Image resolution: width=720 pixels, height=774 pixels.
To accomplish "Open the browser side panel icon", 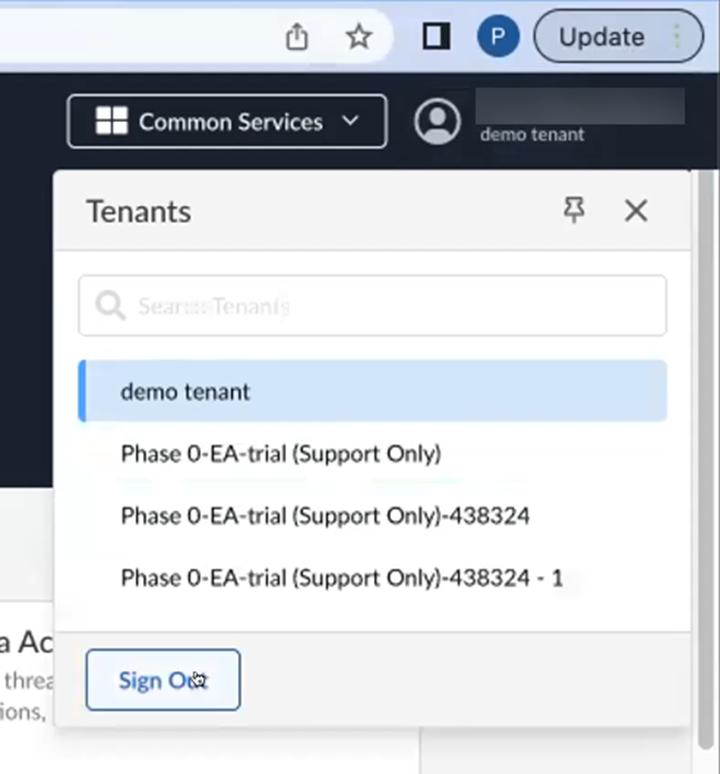I will [437, 37].
